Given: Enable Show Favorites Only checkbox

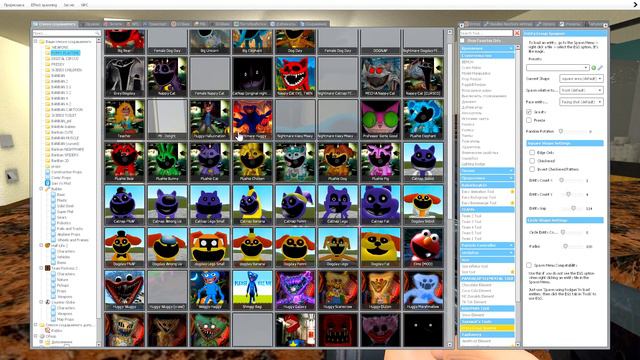Looking at the screenshot, I should tap(462, 41).
